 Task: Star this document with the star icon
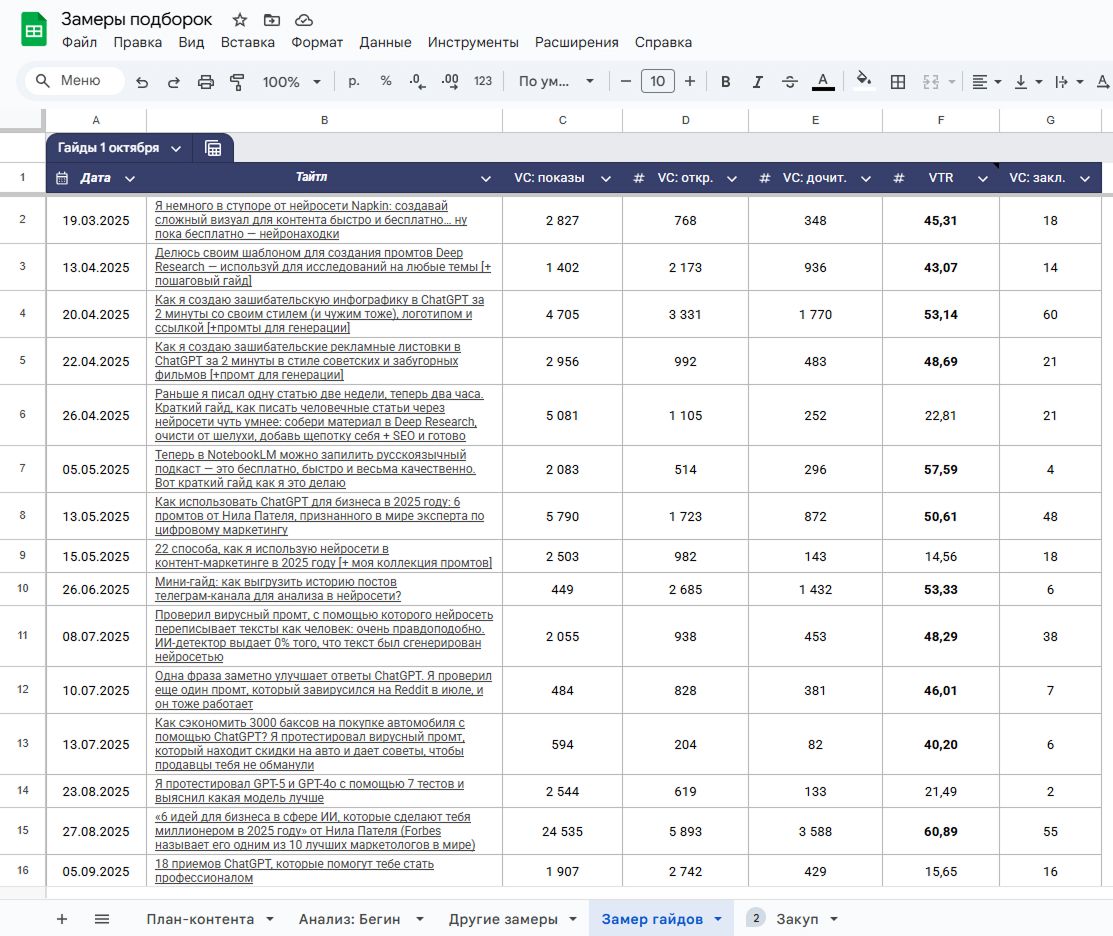pos(240,20)
